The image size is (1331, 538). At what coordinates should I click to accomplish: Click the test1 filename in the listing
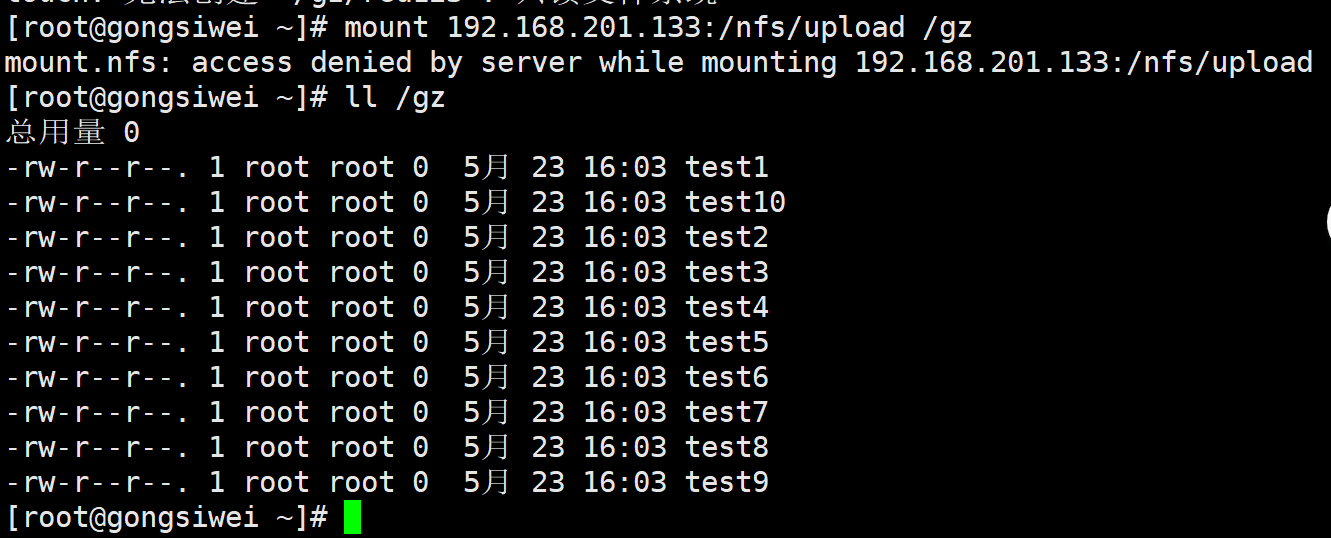pyautogui.click(x=727, y=168)
